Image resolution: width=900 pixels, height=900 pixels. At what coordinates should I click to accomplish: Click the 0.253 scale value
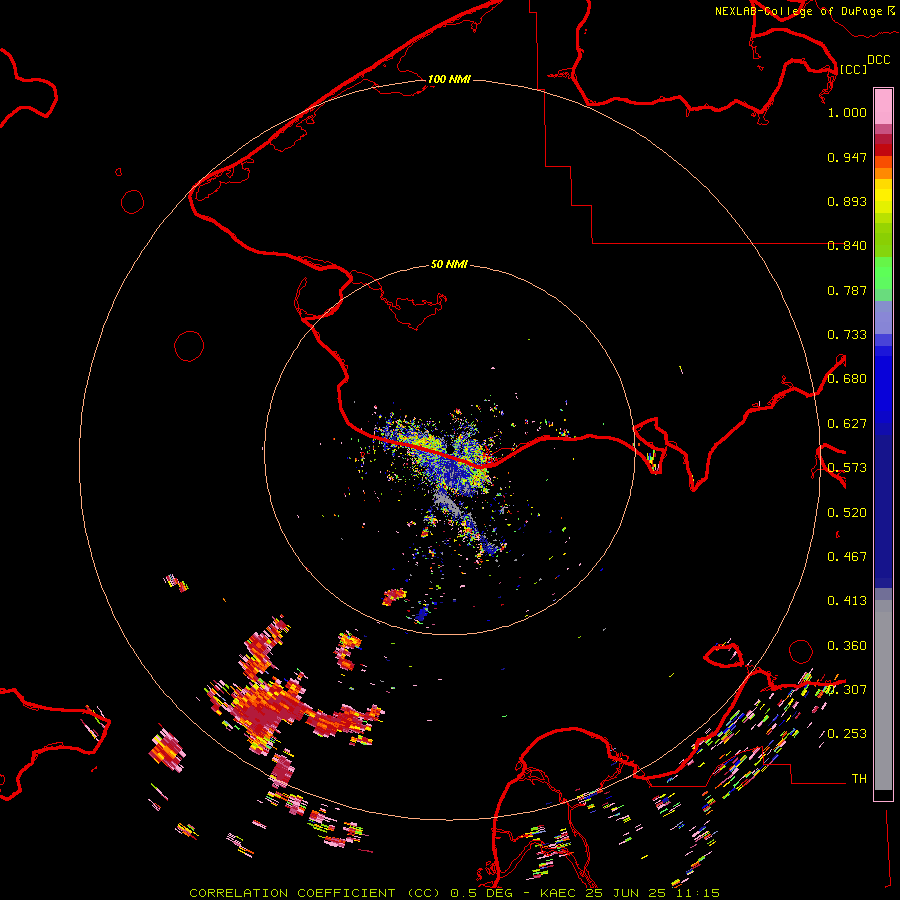coord(847,734)
